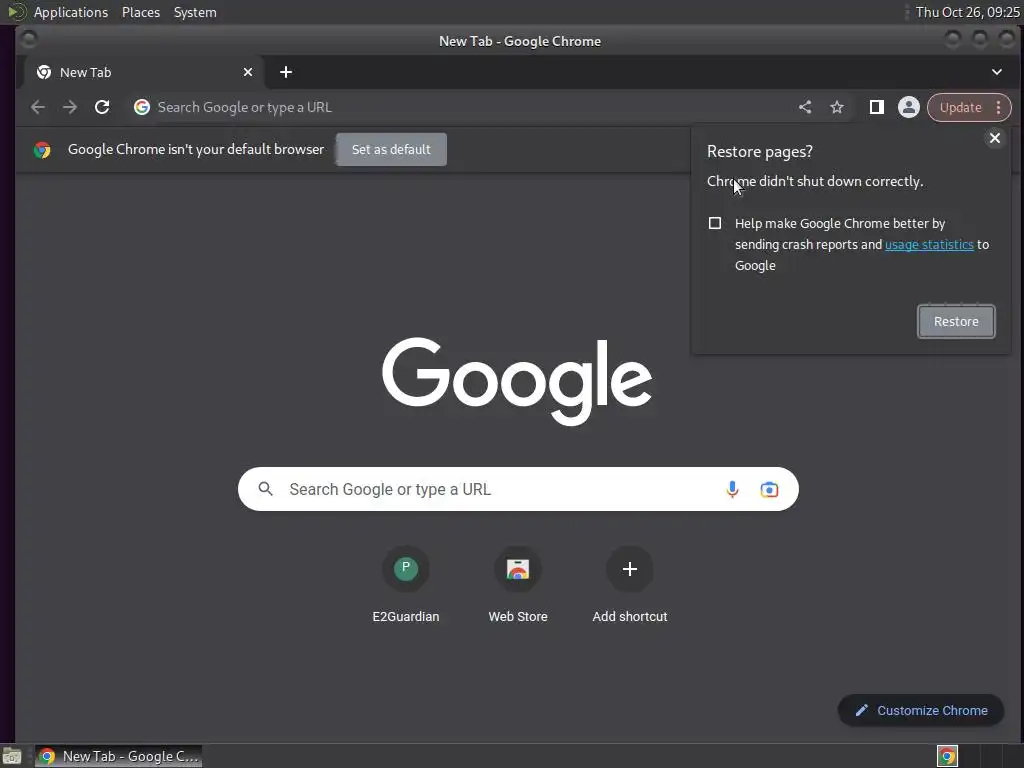Open the Web Store shortcut
Screen dimensions: 1024x768
coord(518,585)
